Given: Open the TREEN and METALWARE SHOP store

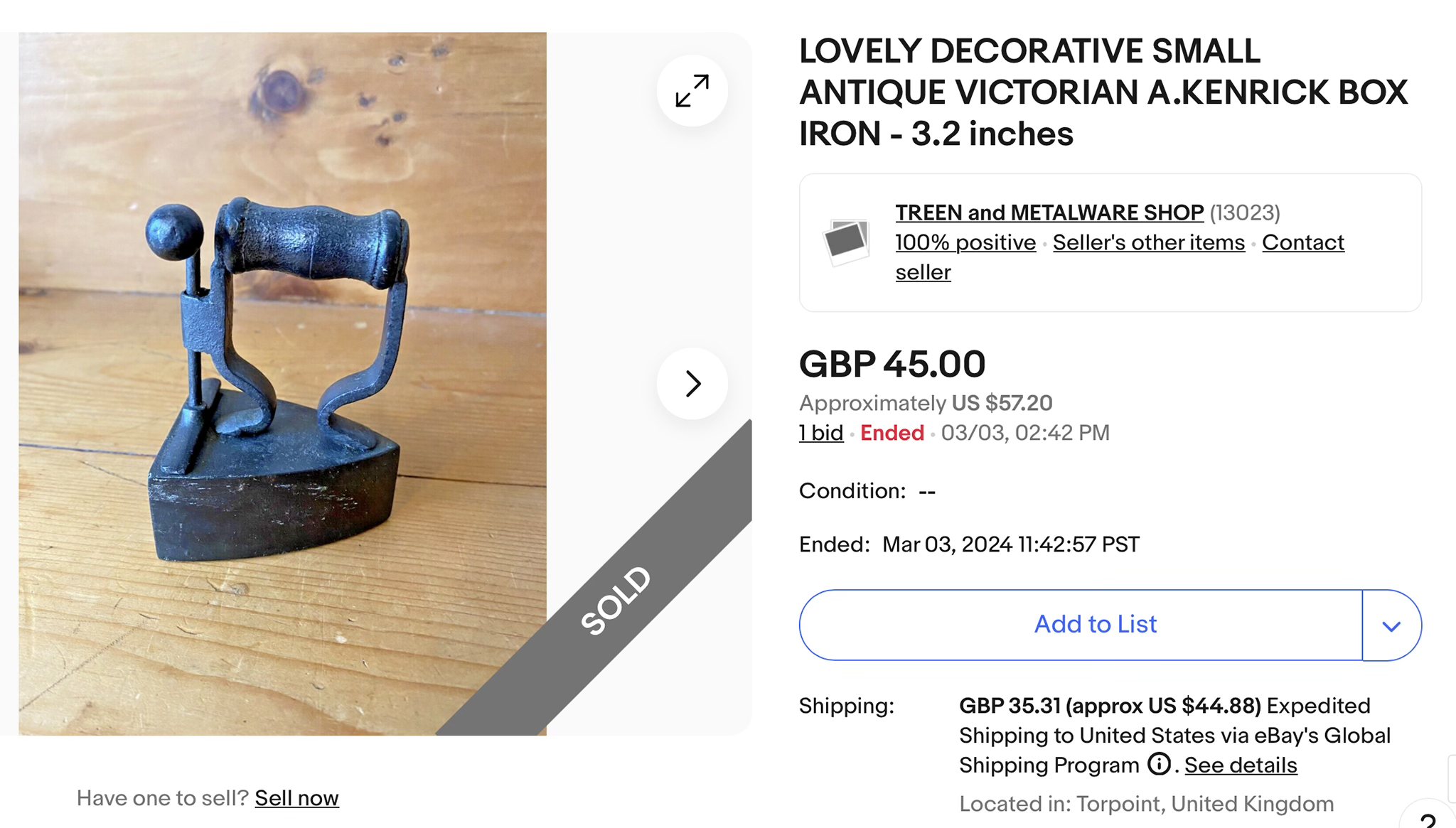Looking at the screenshot, I should (1049, 213).
